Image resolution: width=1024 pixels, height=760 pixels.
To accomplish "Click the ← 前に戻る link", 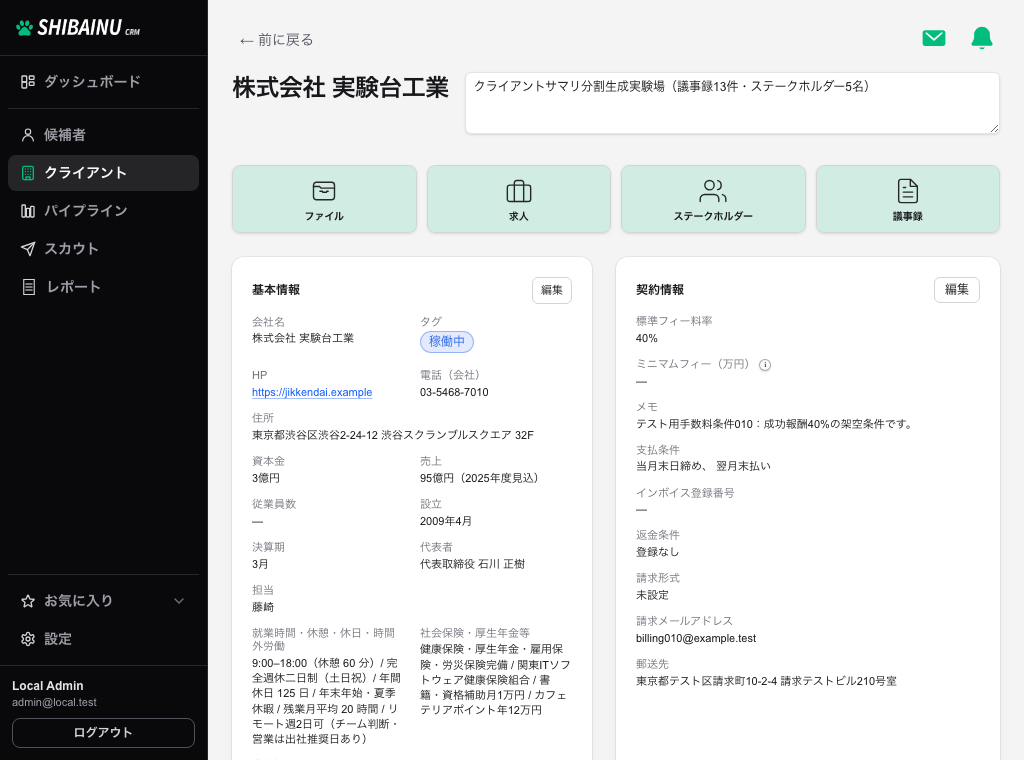I will tap(276, 40).
